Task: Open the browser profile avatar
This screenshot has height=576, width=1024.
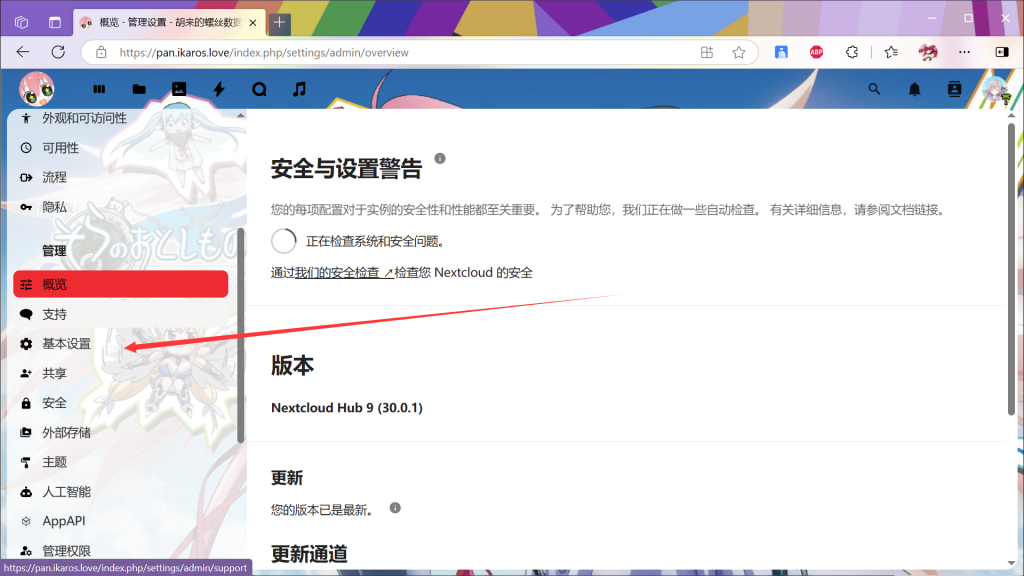Action: (x=928, y=52)
